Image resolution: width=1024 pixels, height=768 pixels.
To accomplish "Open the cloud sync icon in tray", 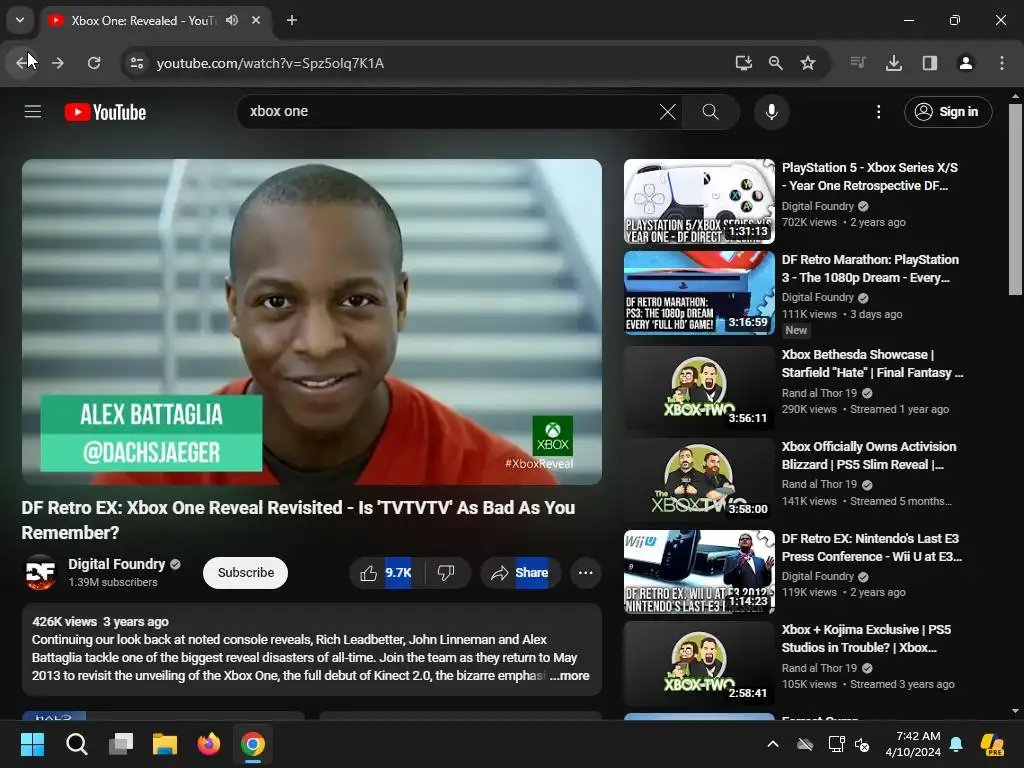I will pos(805,744).
